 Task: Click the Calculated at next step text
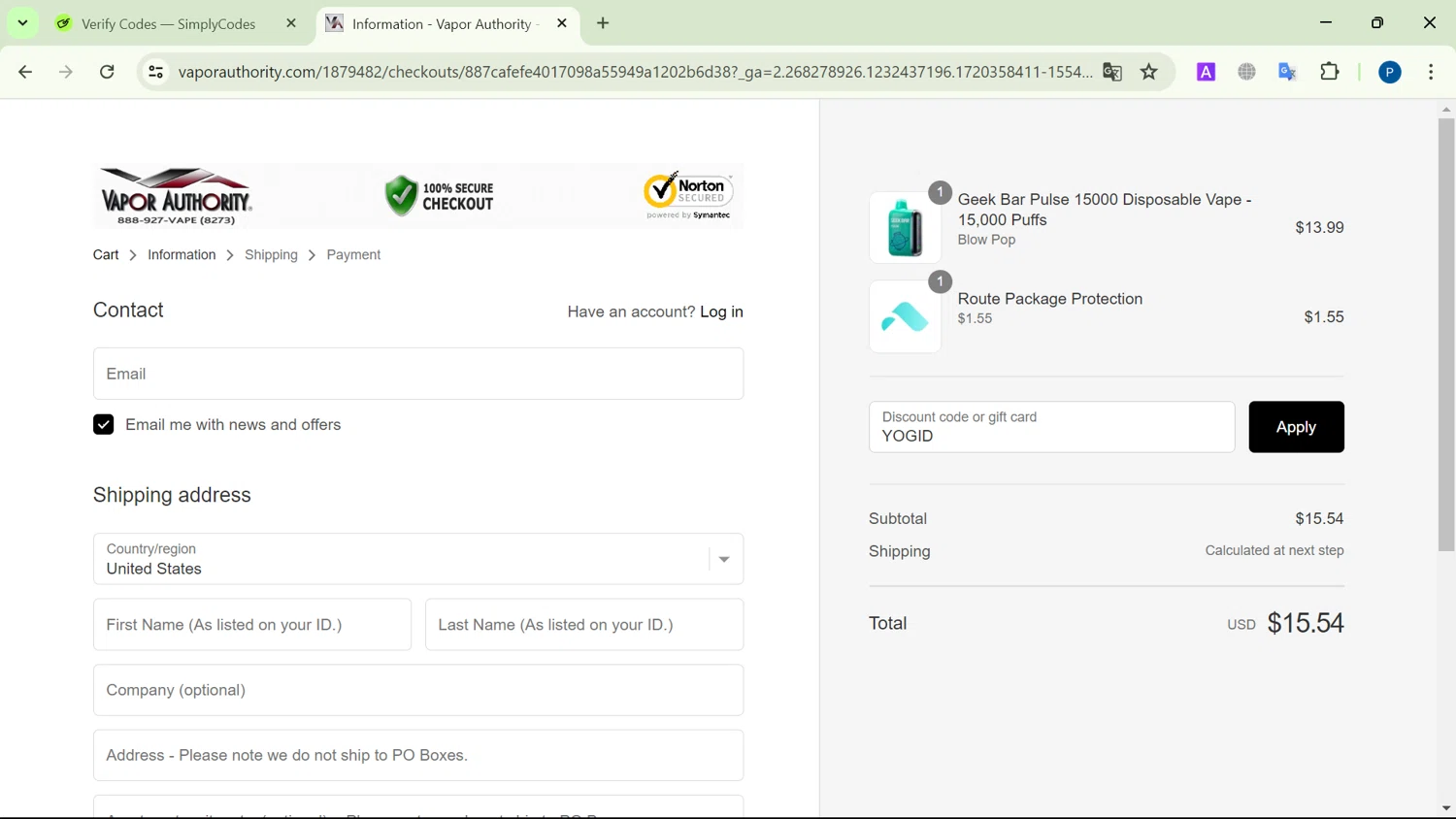tap(1274, 550)
